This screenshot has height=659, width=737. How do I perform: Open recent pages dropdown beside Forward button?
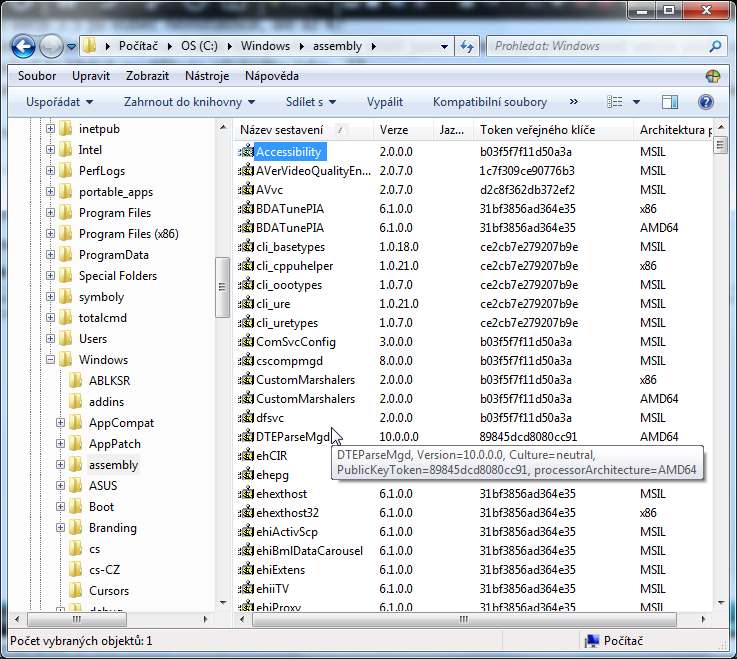point(71,47)
